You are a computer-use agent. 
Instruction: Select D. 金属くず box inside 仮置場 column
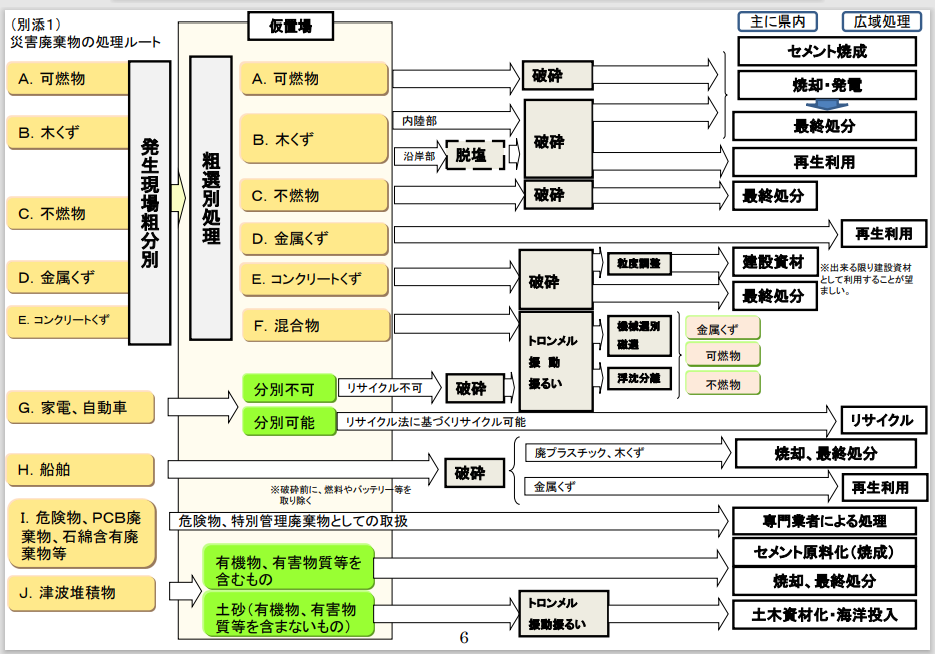(314, 239)
